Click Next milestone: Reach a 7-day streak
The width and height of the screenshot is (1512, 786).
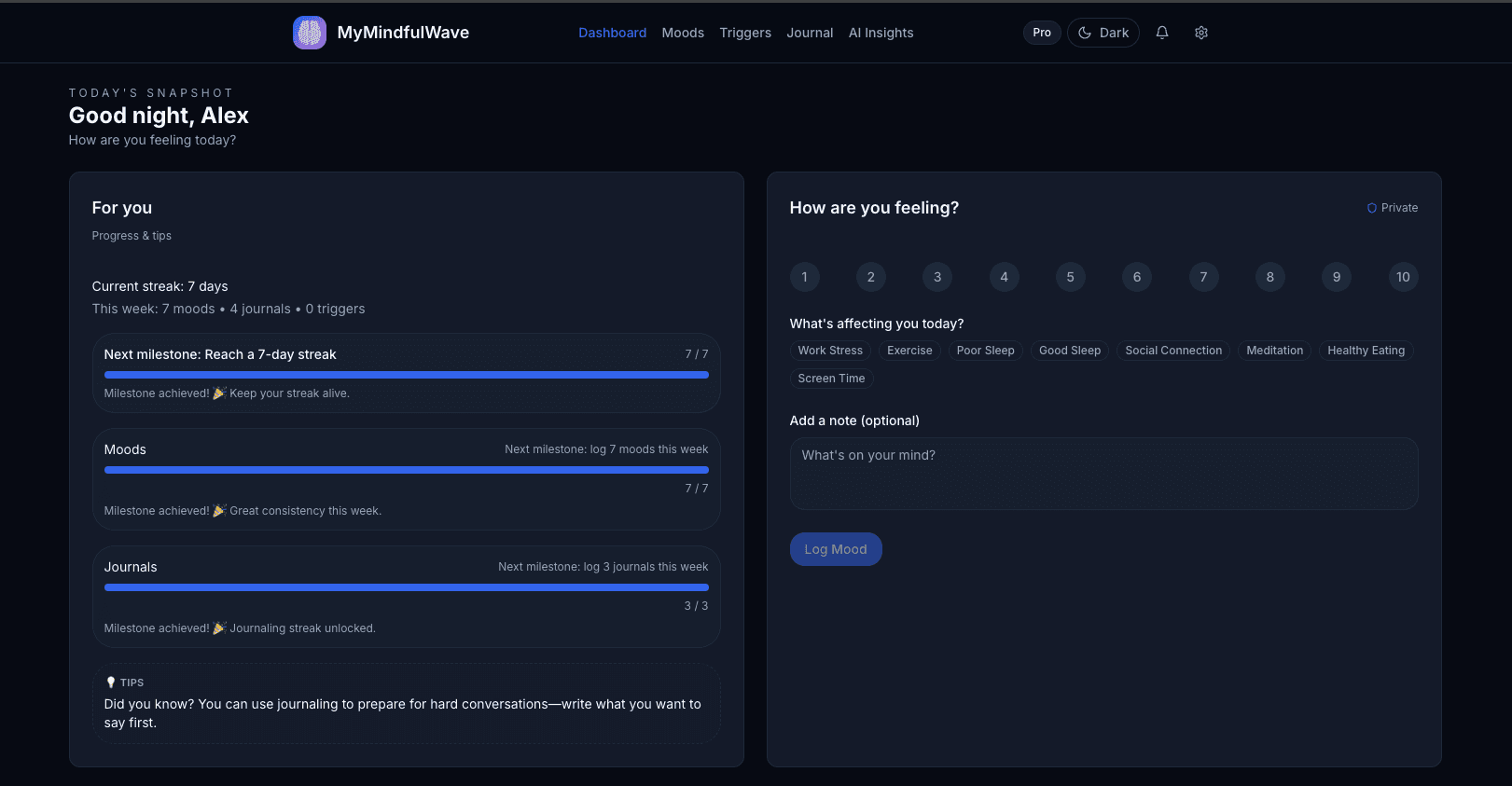[x=220, y=354]
